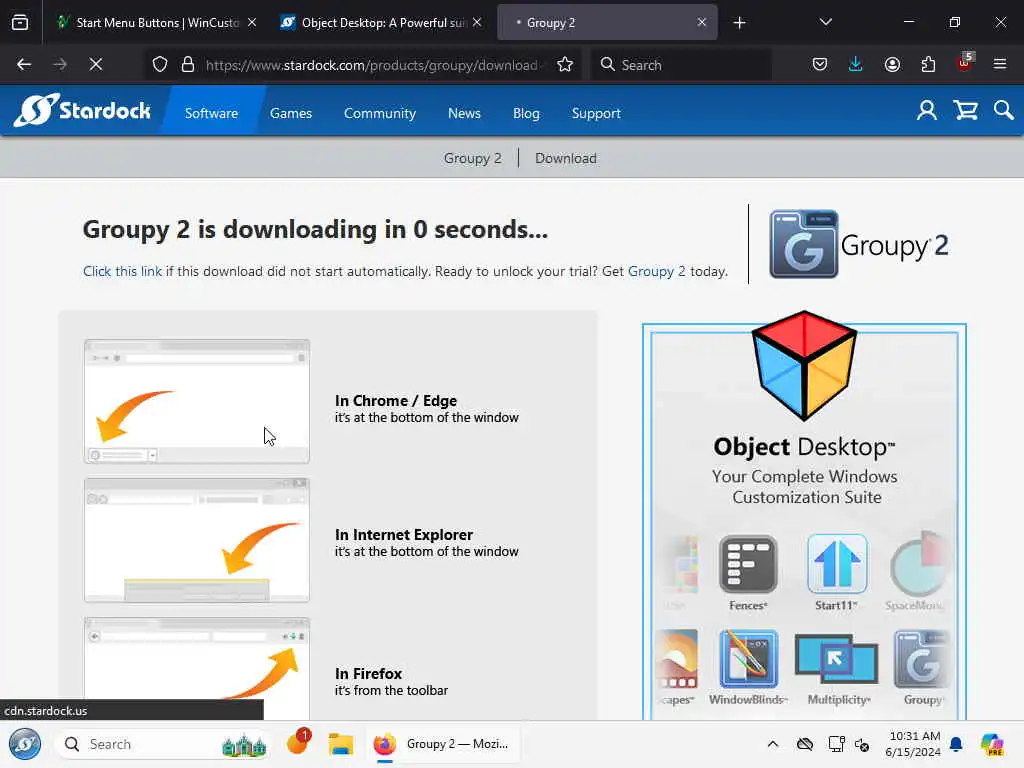Click the URL address bar
1024x768 pixels.
[370, 65]
